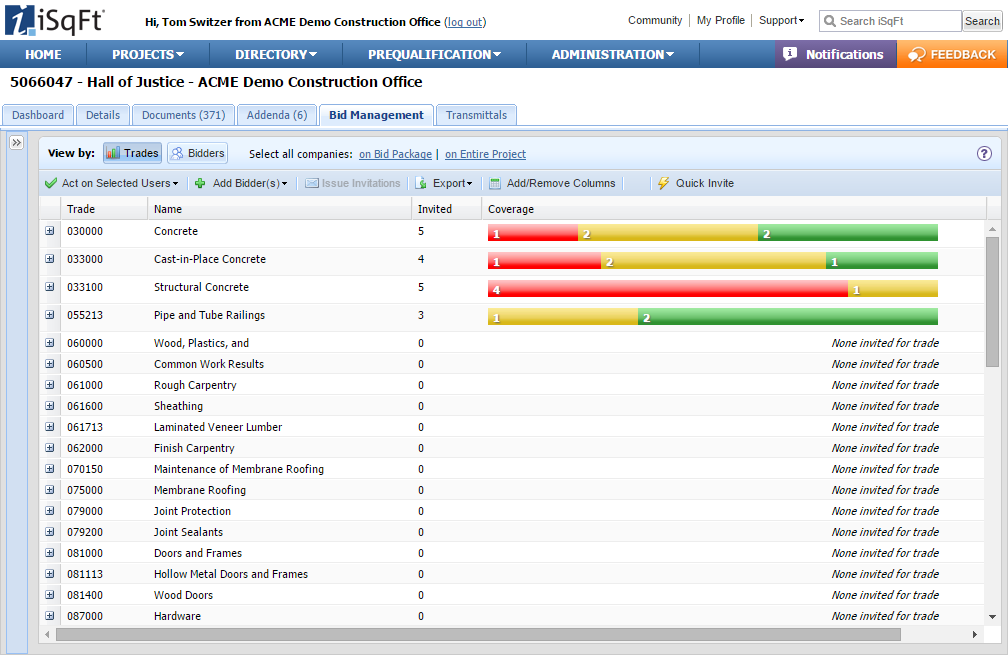Switch to the Documents (371) tab
The height and width of the screenshot is (655, 1008).
click(x=183, y=114)
